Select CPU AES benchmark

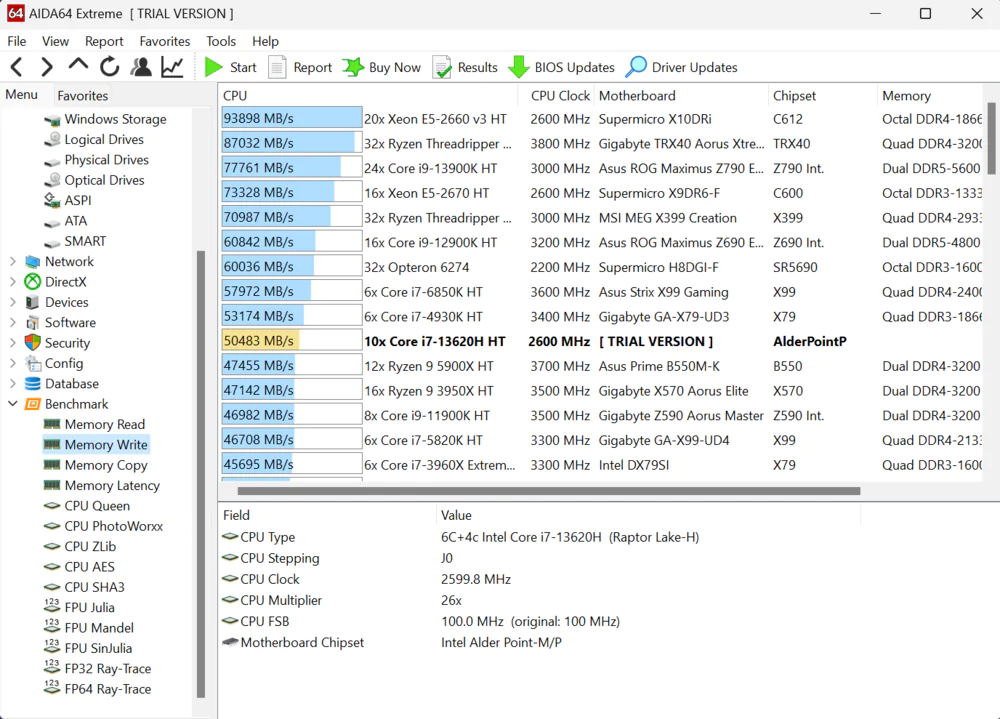pos(89,567)
